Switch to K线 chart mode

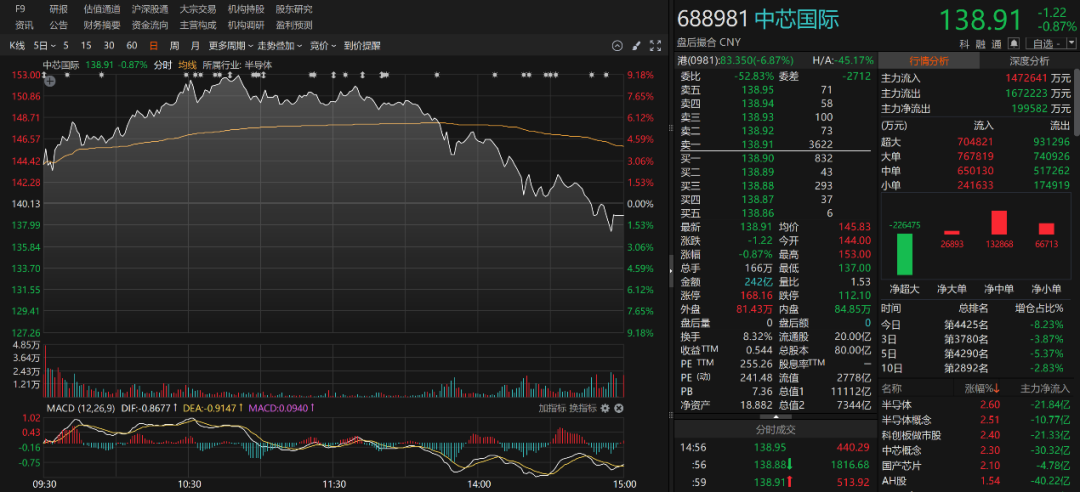click(x=17, y=46)
